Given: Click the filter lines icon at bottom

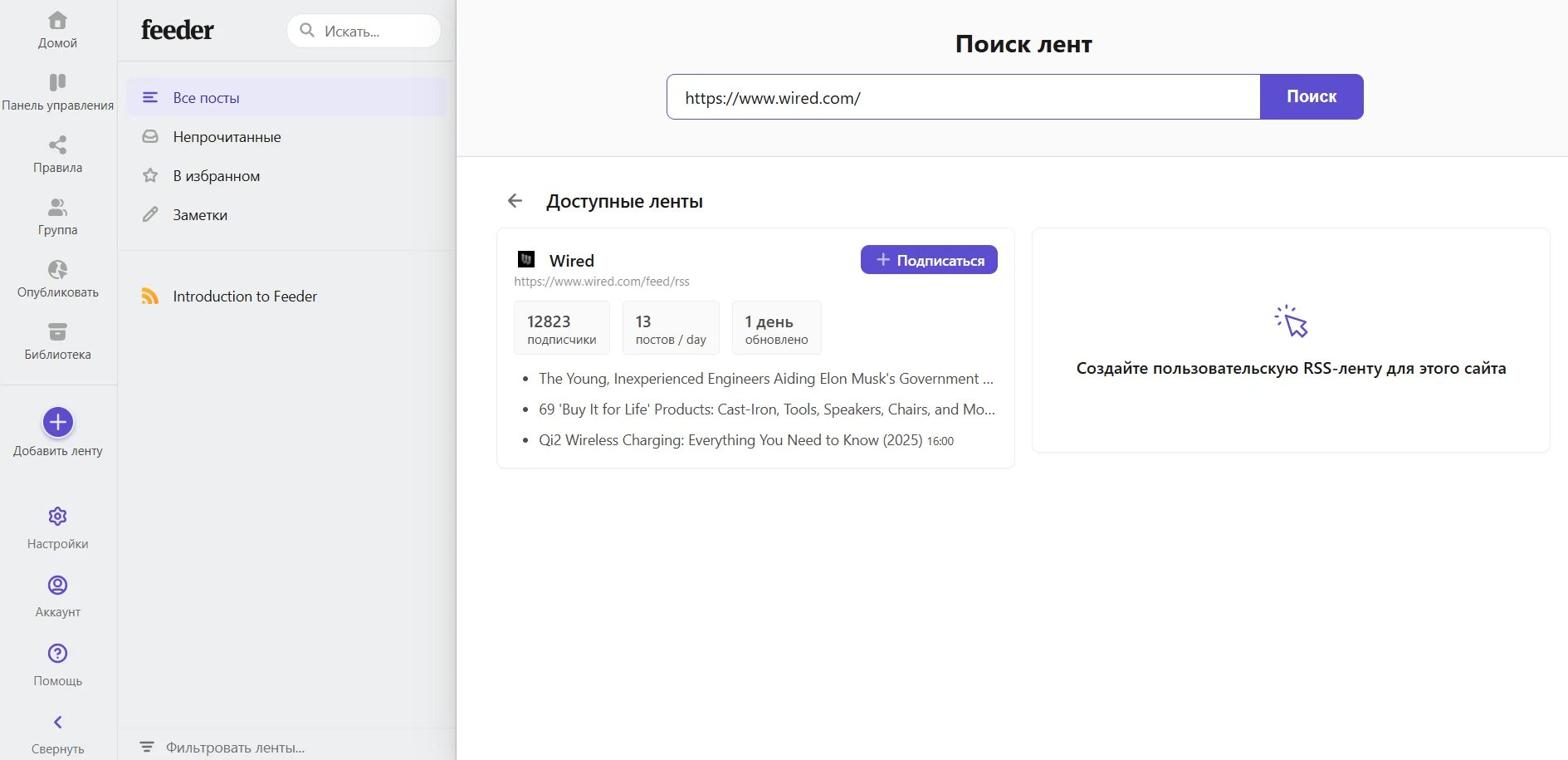Looking at the screenshot, I should pyautogui.click(x=147, y=747).
